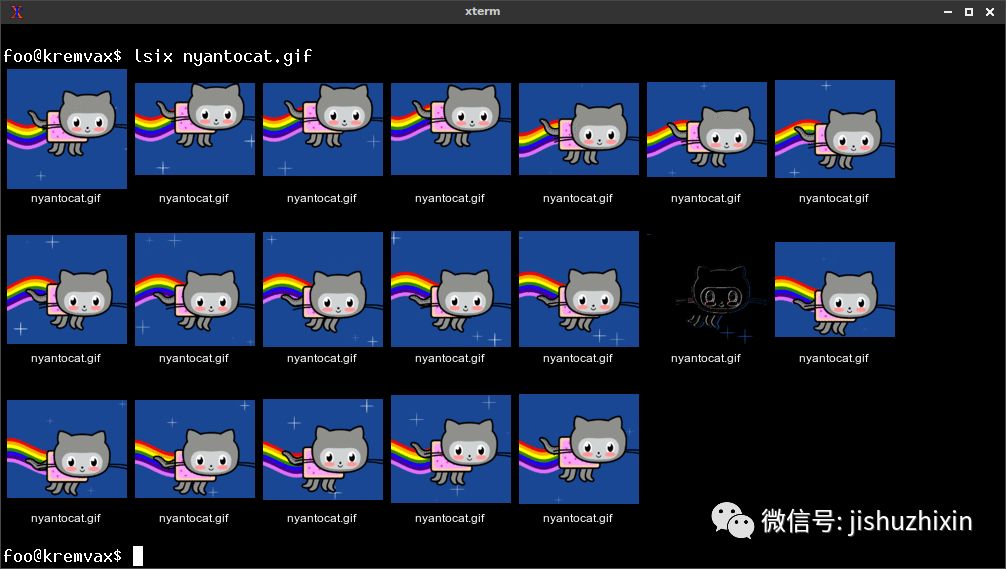Select third thumbnail in the middle row
The width and height of the screenshot is (1006, 569).
point(323,289)
